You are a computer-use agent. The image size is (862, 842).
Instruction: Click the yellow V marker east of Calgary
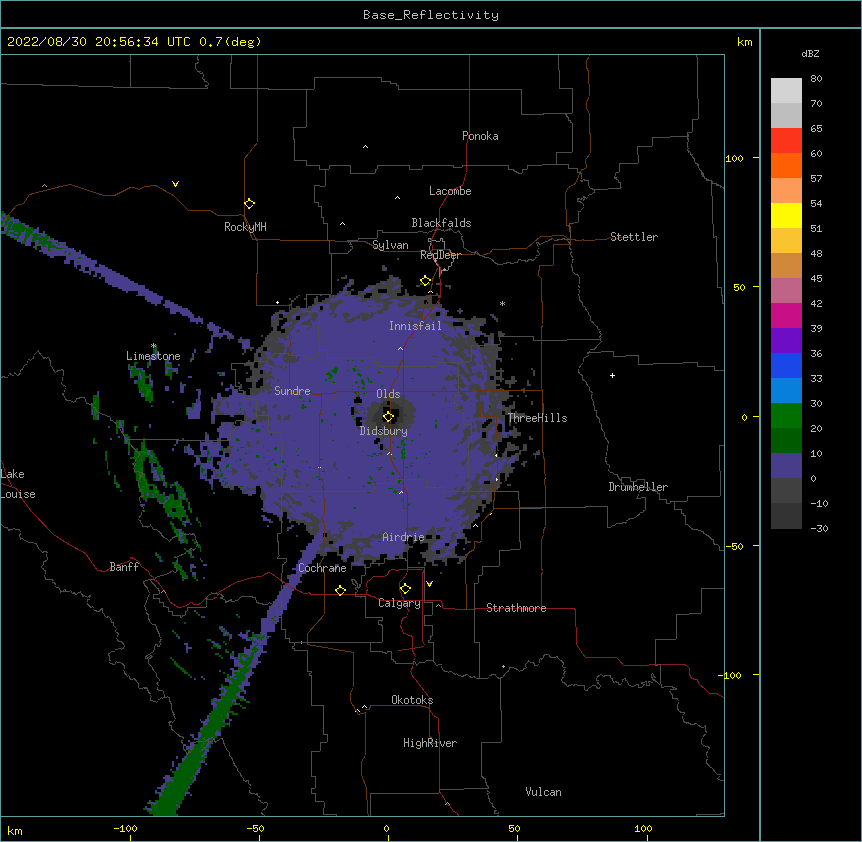pos(429,584)
